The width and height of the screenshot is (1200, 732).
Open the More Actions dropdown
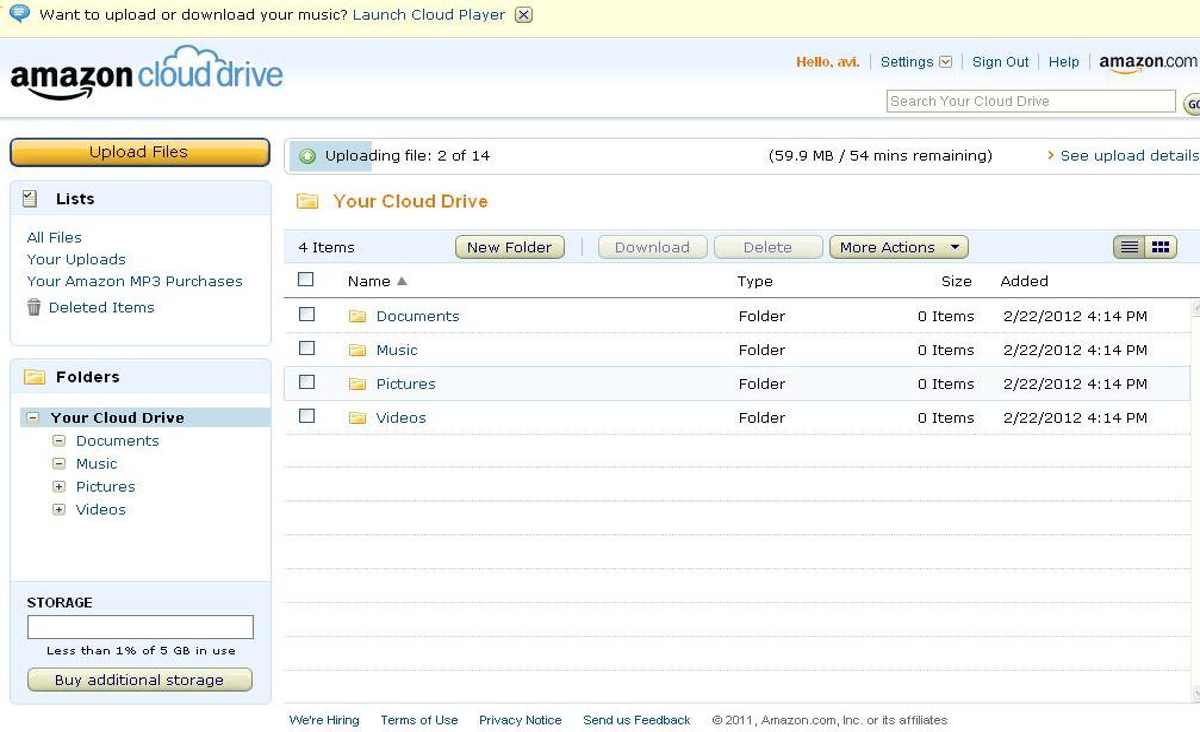[x=898, y=247]
